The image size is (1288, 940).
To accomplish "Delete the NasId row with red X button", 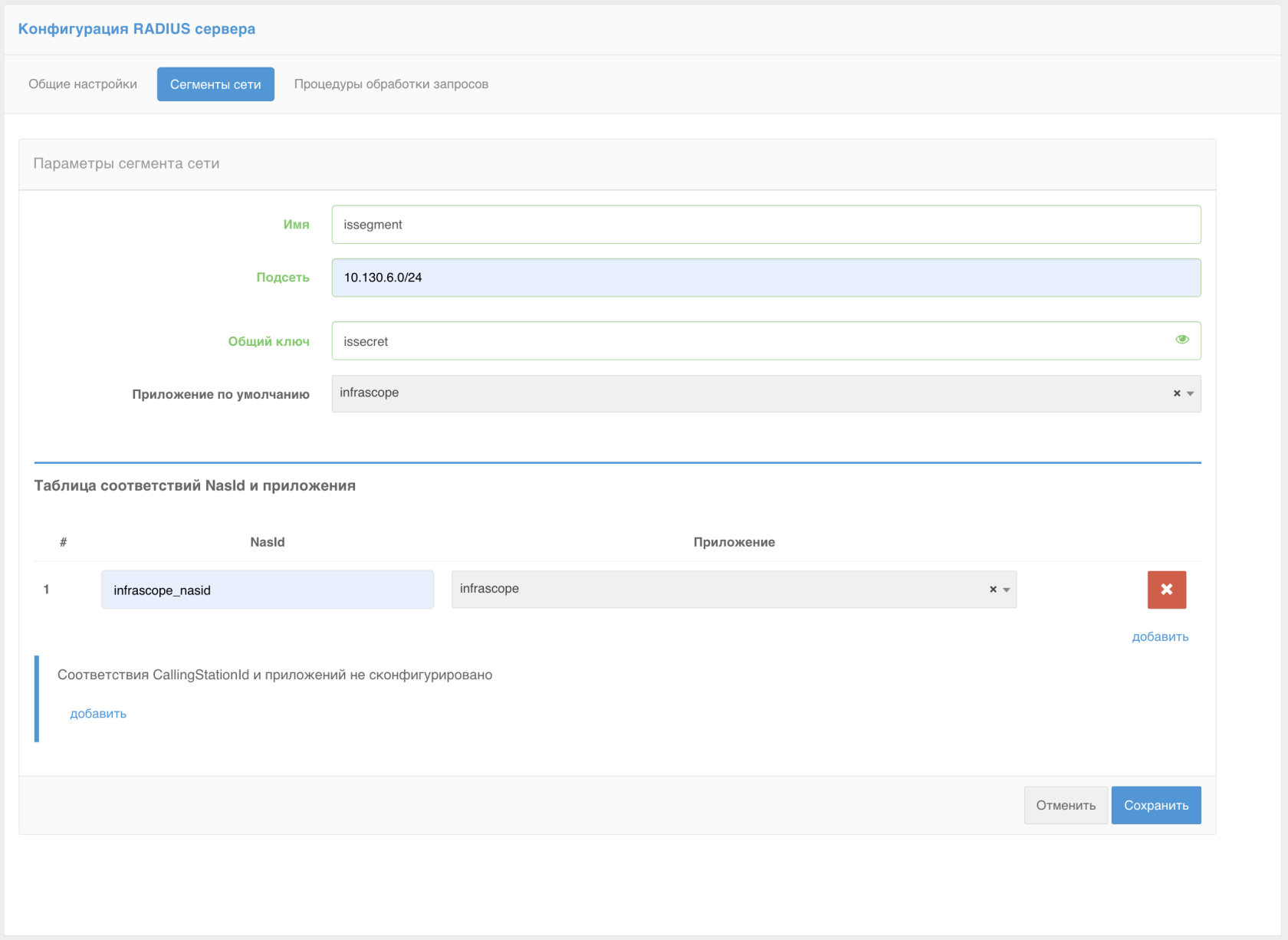I will [1166, 590].
